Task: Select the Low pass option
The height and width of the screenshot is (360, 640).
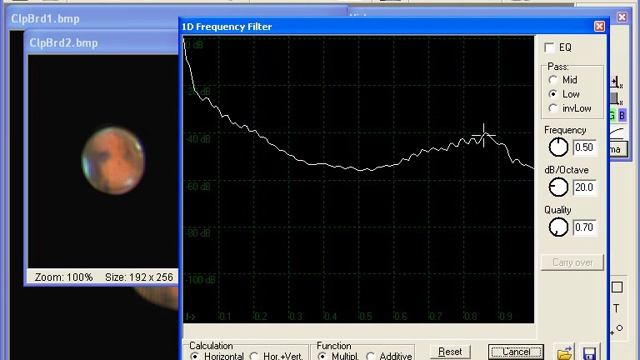Action: point(553,94)
